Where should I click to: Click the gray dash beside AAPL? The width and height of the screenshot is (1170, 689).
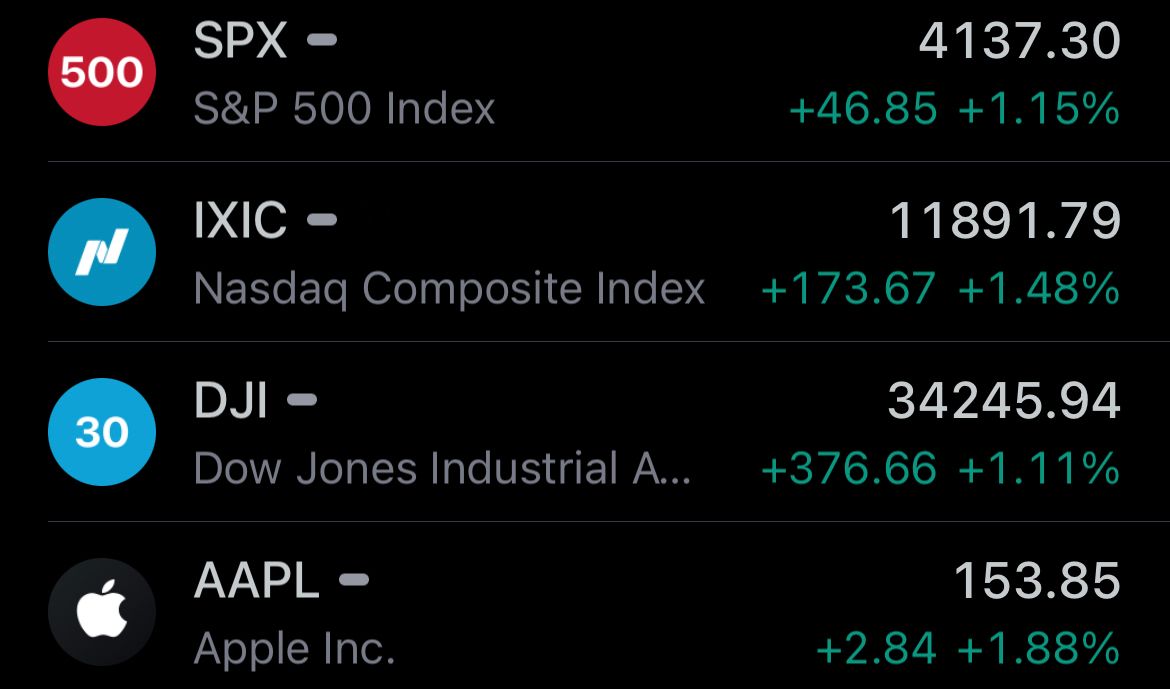pyautogui.click(x=354, y=579)
